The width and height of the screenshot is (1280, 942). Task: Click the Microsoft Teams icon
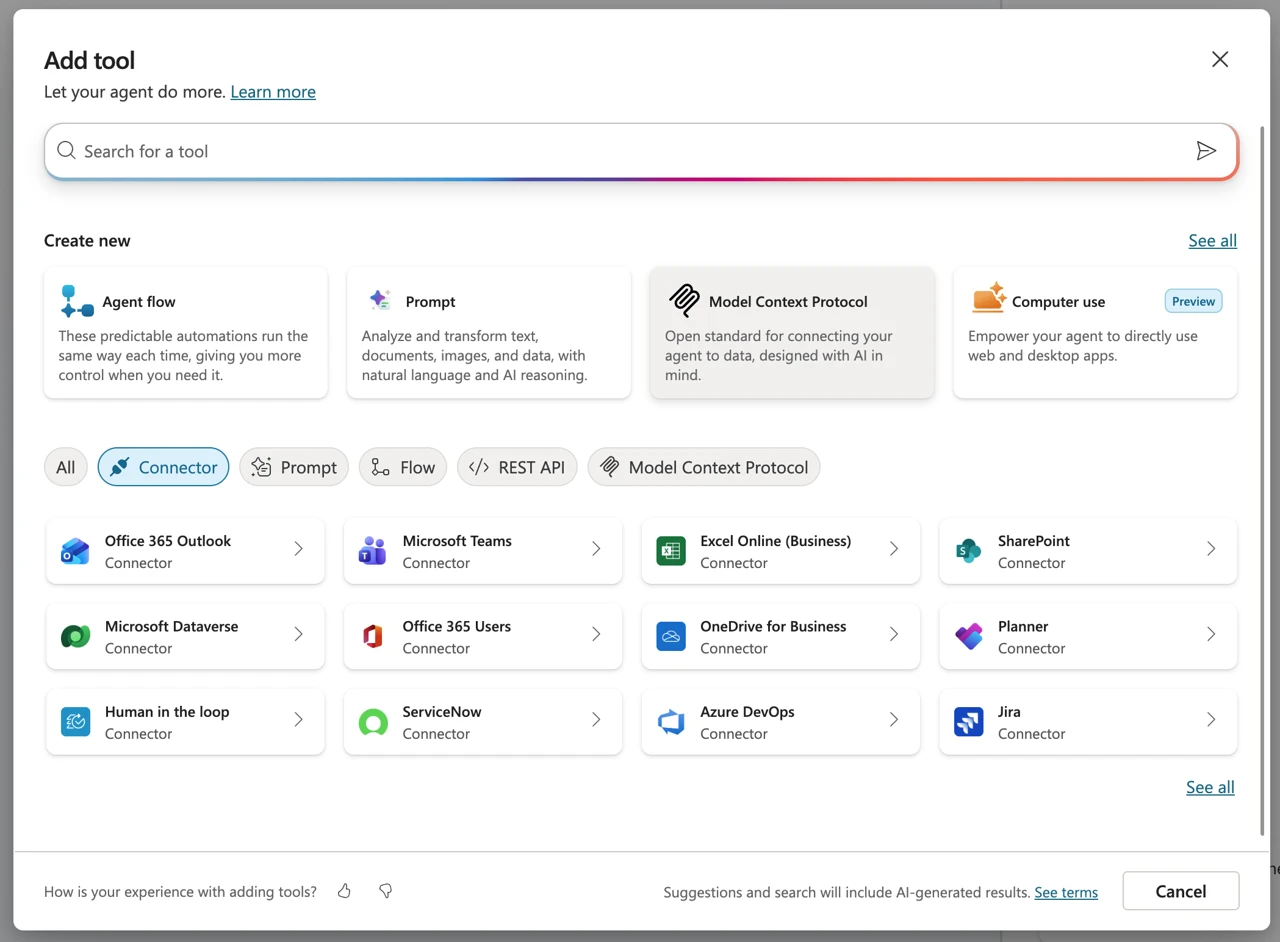pos(373,551)
